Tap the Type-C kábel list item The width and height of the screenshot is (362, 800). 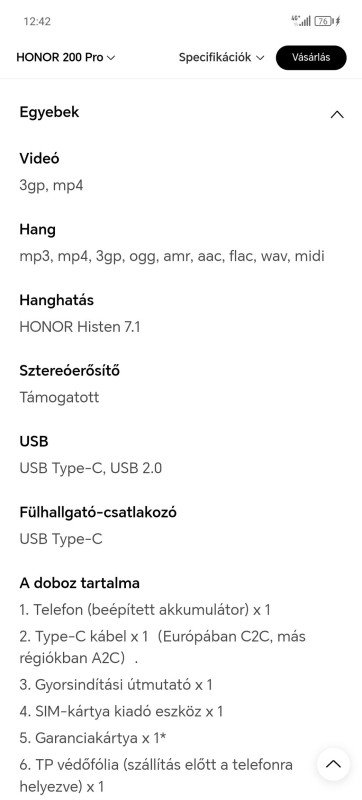(x=163, y=647)
